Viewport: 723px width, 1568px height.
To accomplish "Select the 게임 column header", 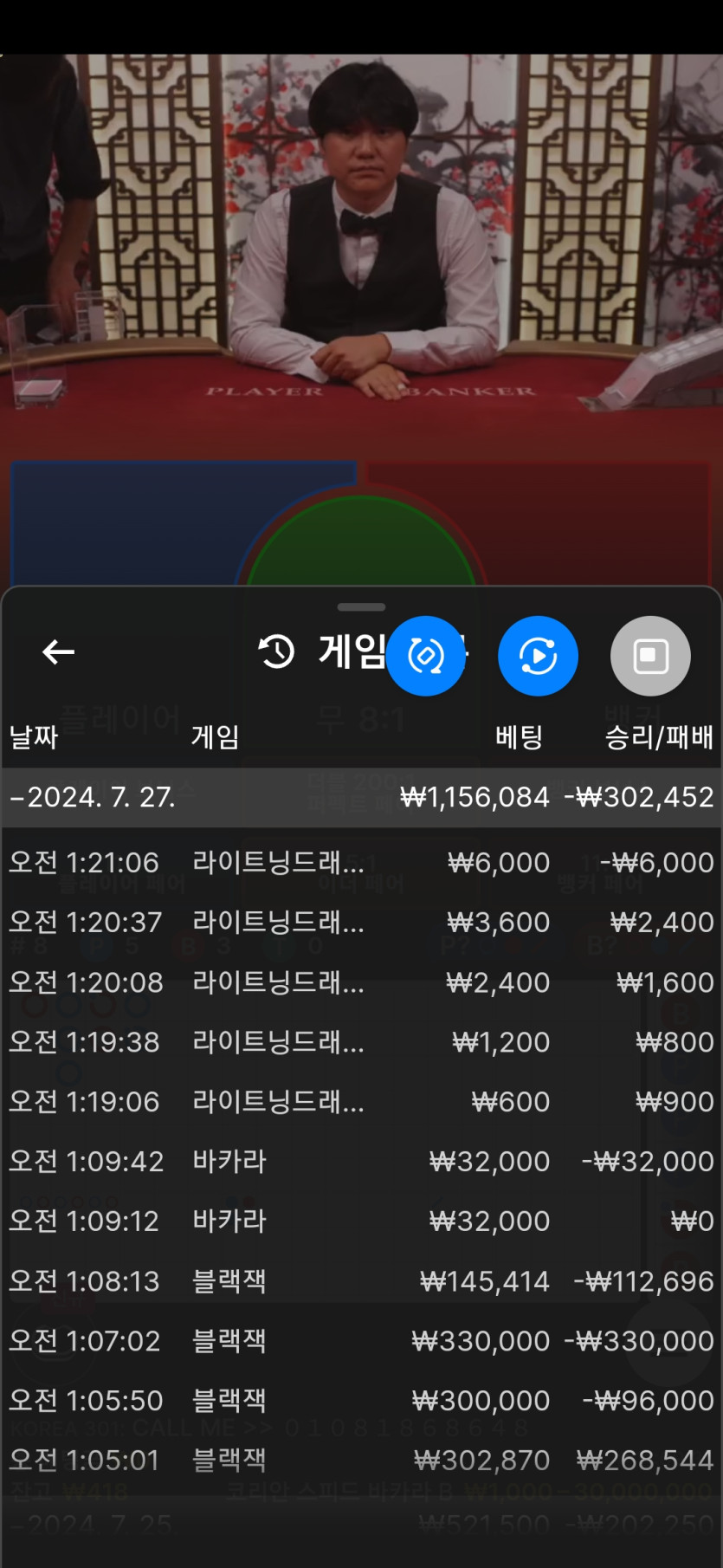I will (x=216, y=737).
